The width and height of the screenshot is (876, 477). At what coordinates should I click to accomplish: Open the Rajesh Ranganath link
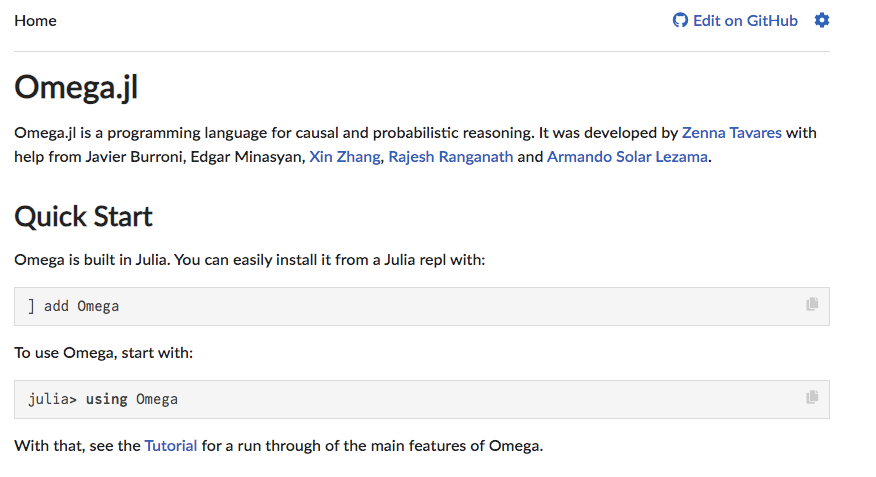pos(450,157)
